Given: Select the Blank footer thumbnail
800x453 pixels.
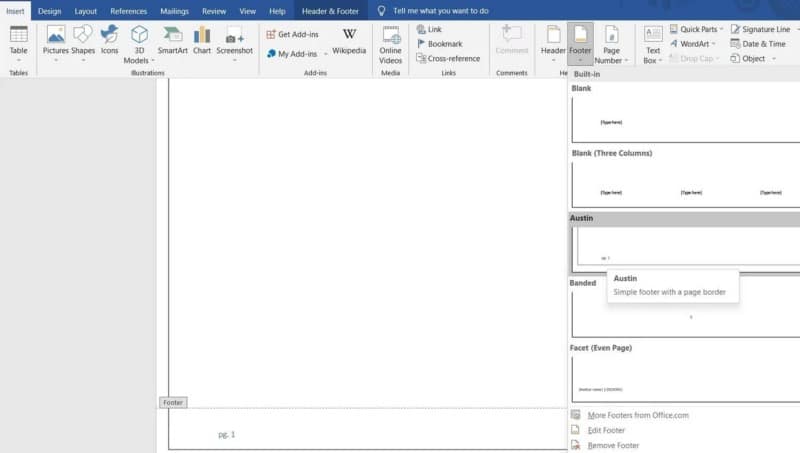Looking at the screenshot, I should pos(686,119).
